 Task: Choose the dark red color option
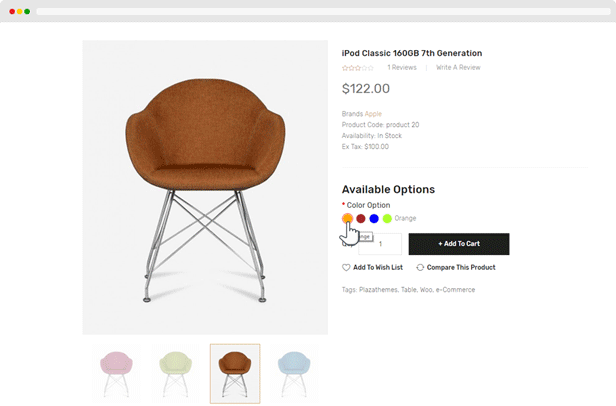(361, 219)
